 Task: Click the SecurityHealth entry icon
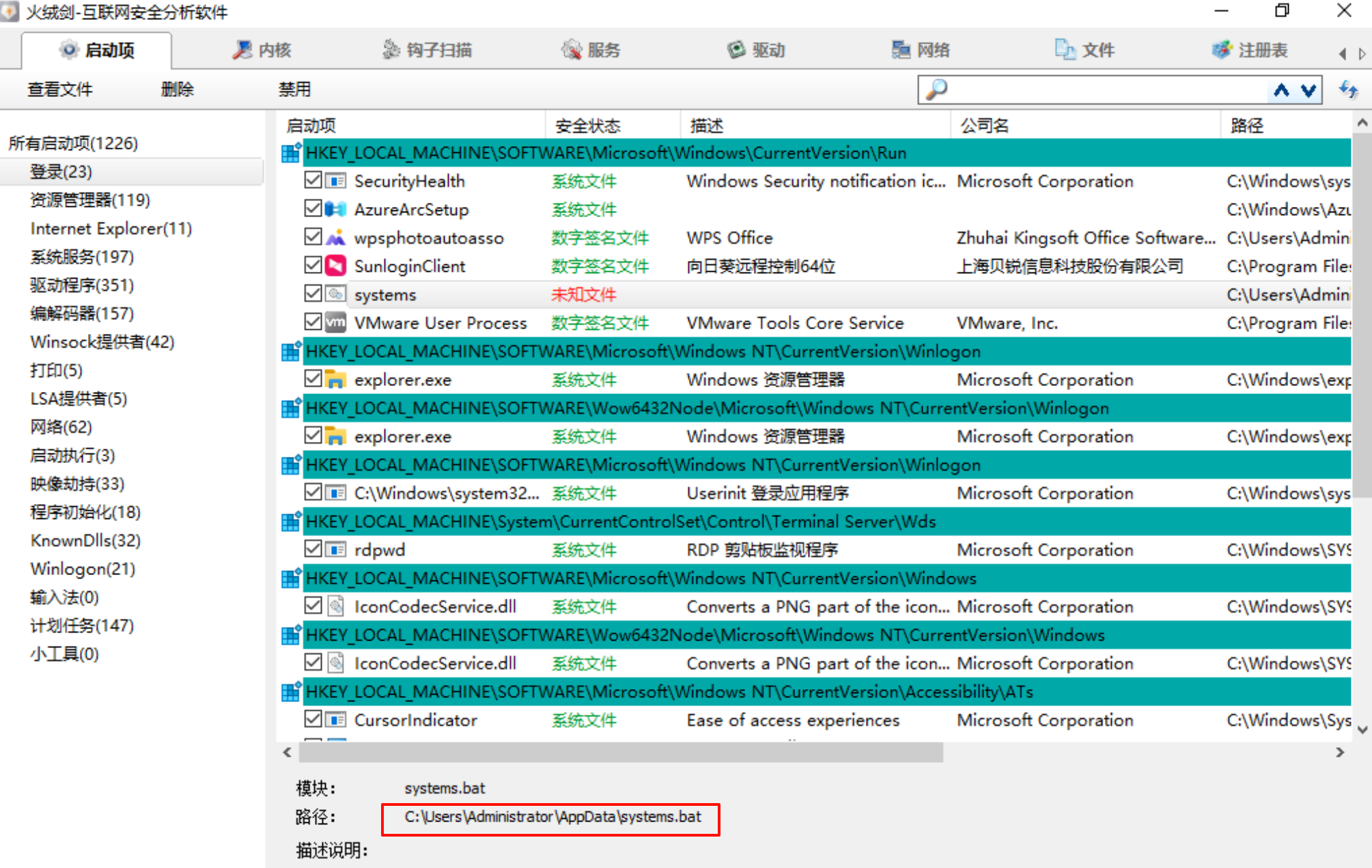pos(335,180)
